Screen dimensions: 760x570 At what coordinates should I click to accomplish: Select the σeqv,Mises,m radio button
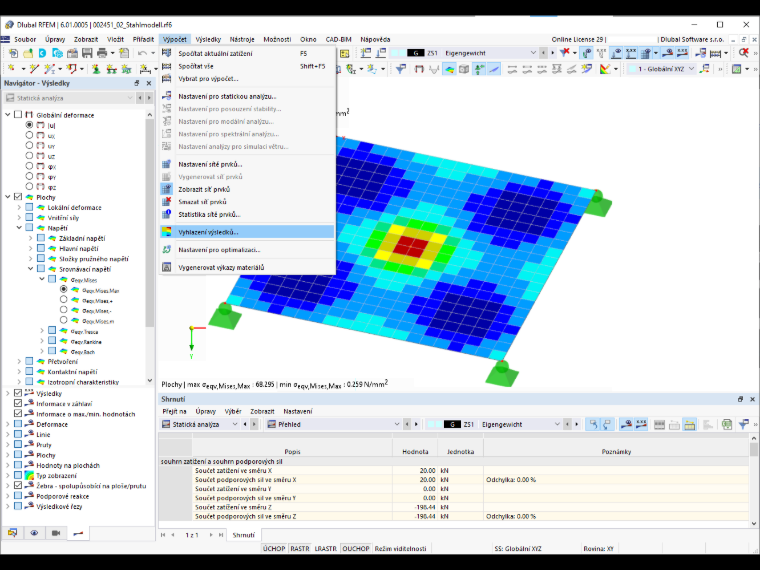(x=63, y=320)
